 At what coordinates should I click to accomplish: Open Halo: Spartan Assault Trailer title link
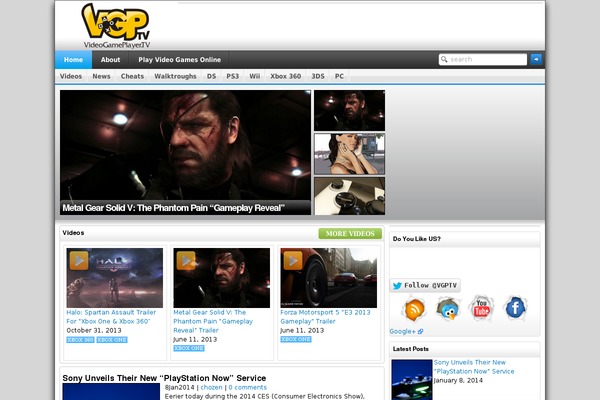point(111,317)
